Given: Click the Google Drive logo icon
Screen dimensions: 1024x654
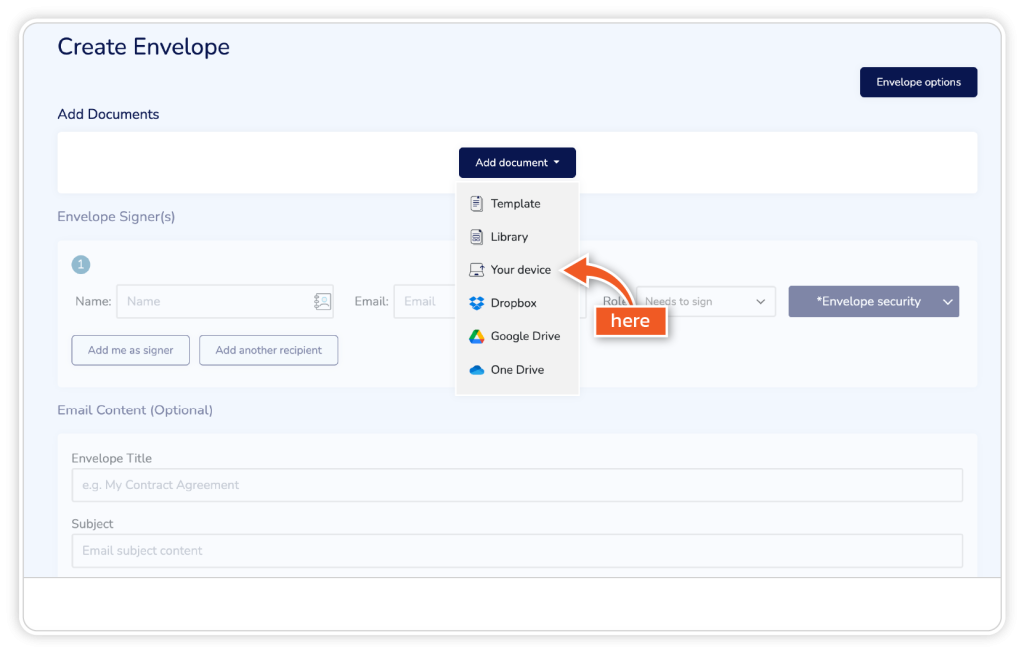Looking at the screenshot, I should pyautogui.click(x=477, y=337).
